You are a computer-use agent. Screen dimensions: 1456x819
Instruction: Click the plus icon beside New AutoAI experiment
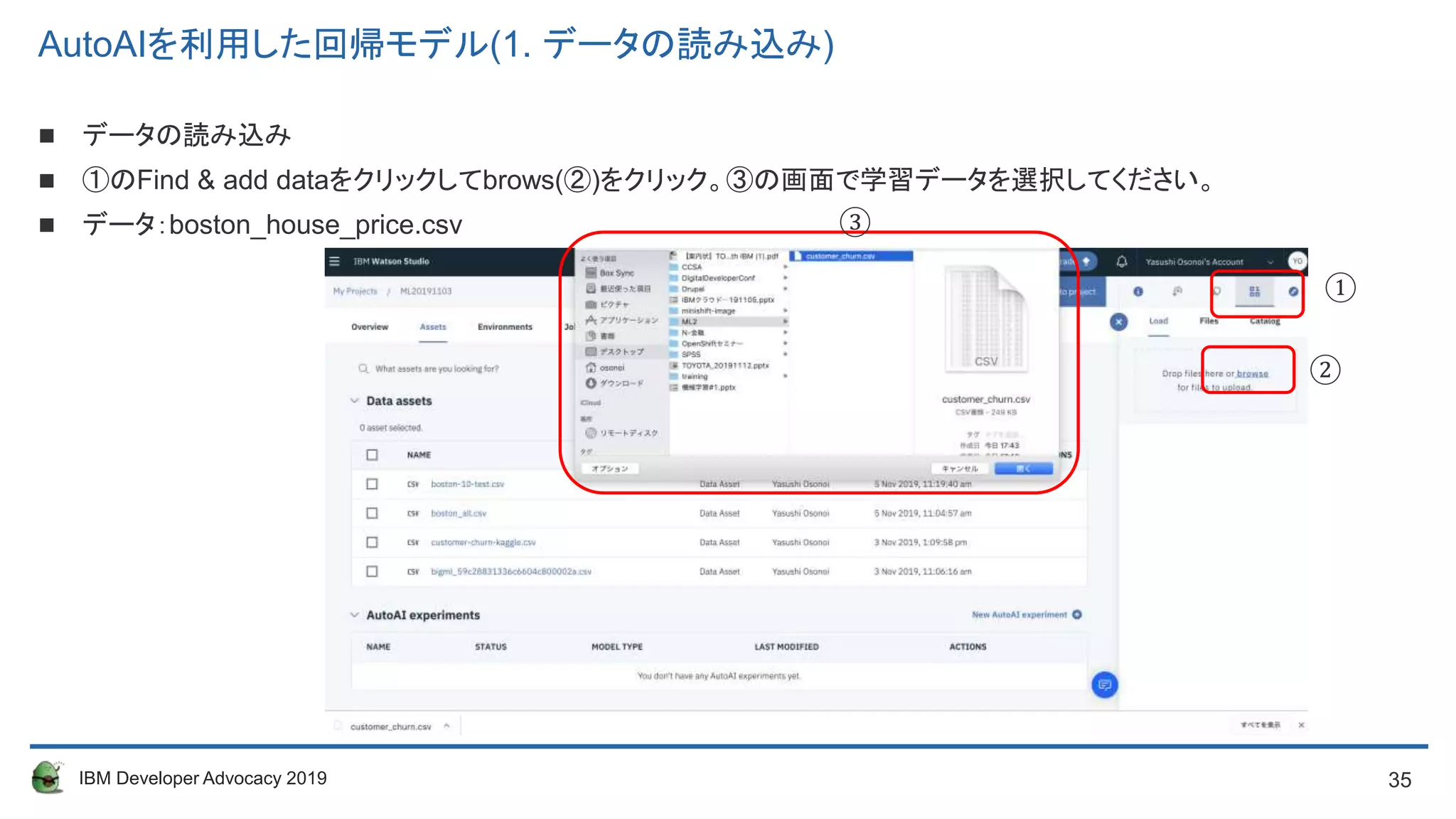tap(1077, 615)
